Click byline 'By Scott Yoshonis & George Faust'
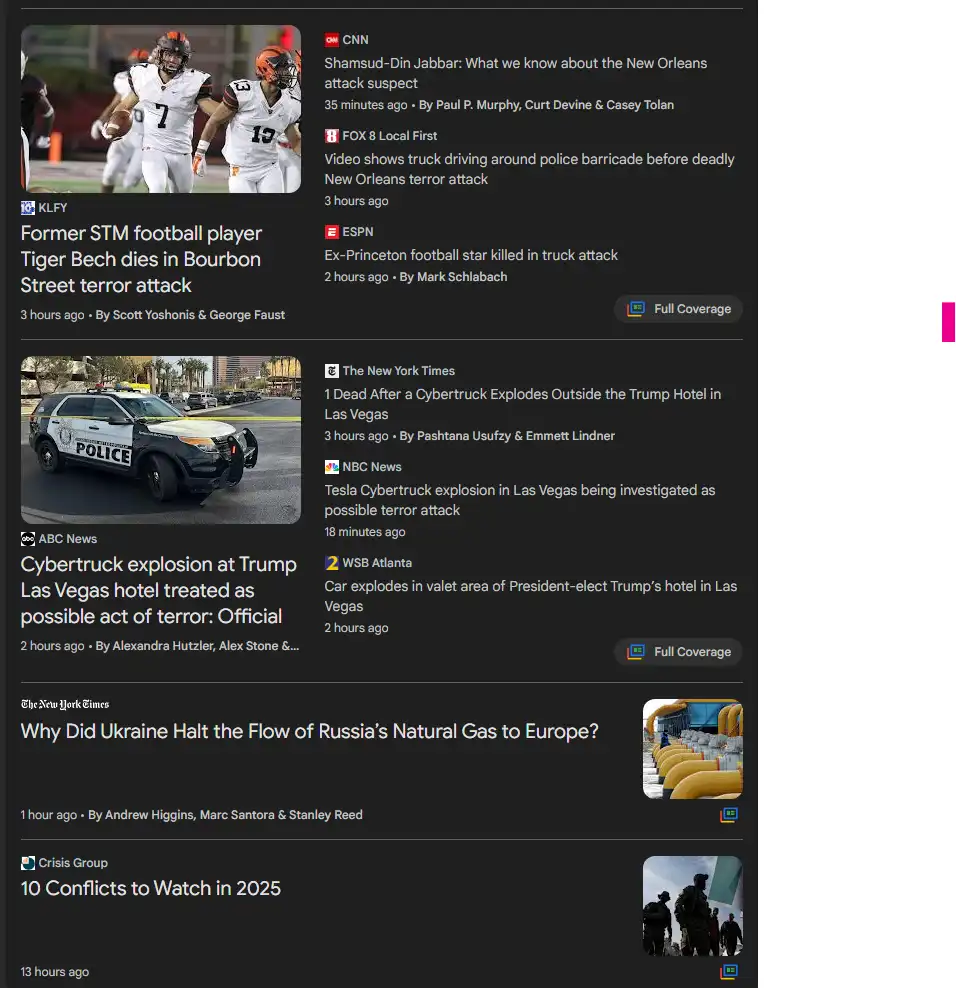The width and height of the screenshot is (956, 988). [190, 314]
